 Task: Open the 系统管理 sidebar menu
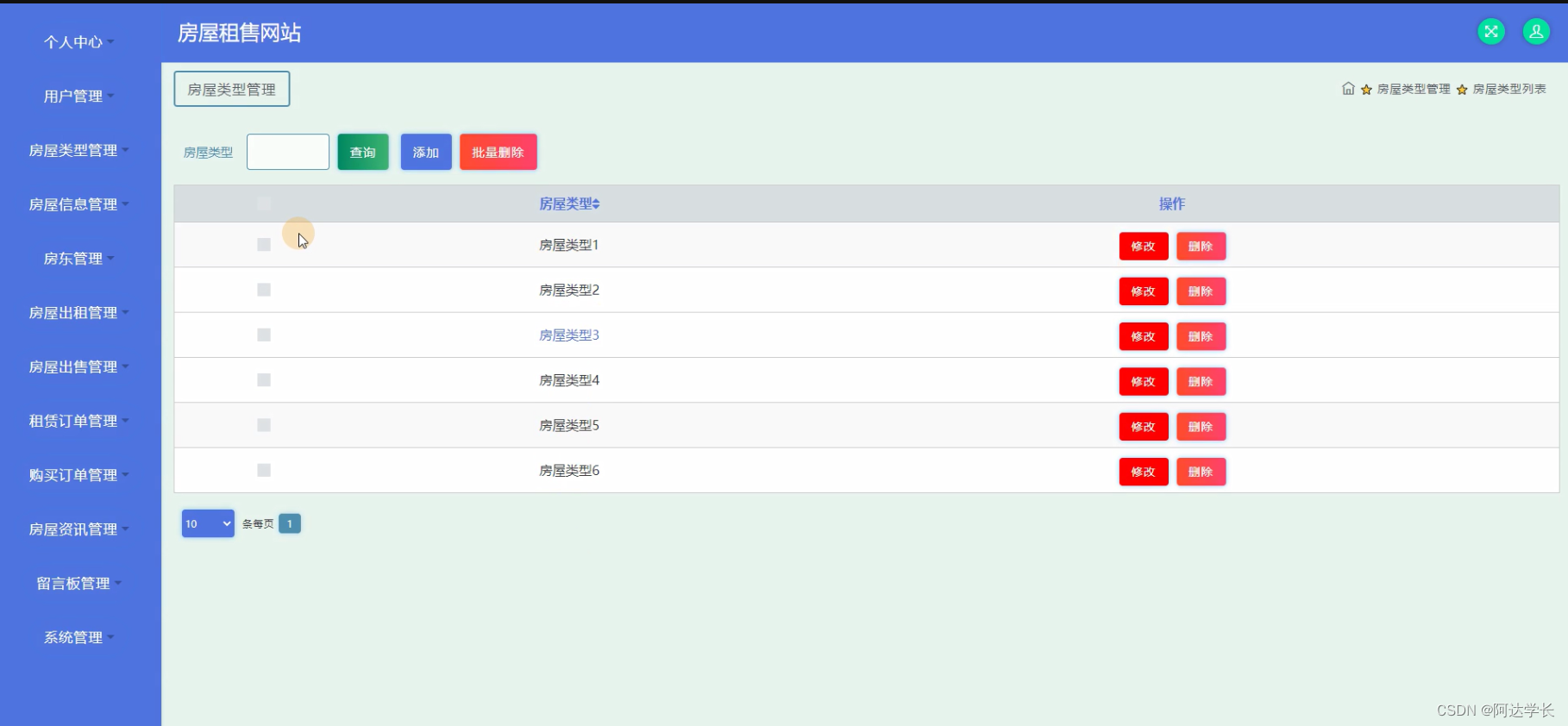tap(78, 637)
